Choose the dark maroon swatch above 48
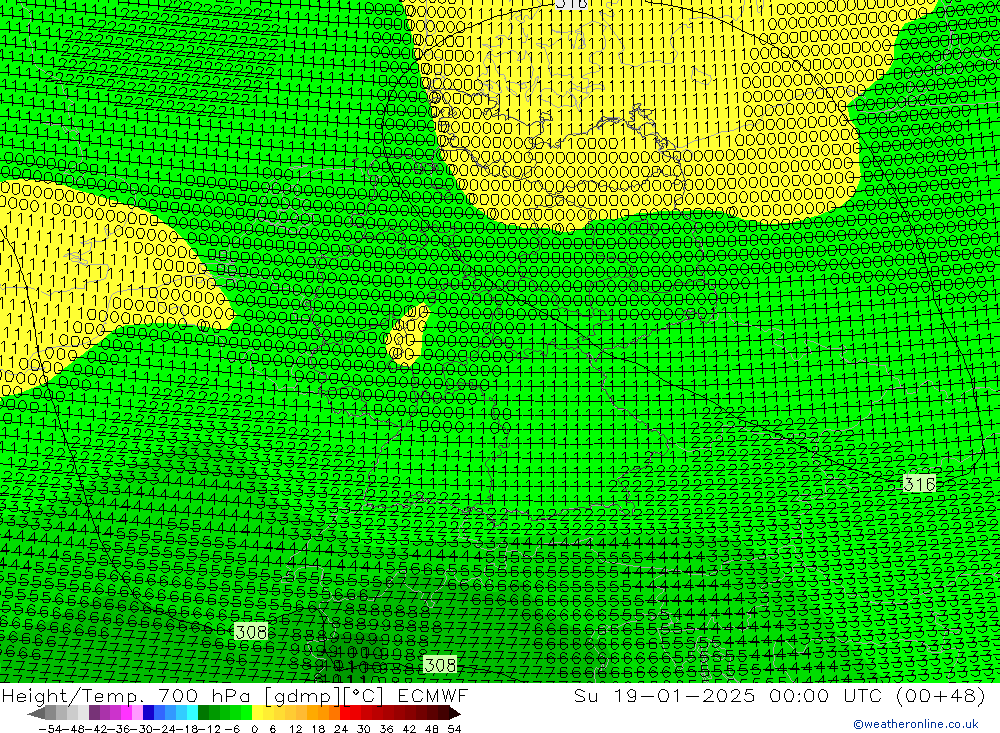Image resolution: width=1000 pixels, height=733 pixels. click(x=432, y=713)
